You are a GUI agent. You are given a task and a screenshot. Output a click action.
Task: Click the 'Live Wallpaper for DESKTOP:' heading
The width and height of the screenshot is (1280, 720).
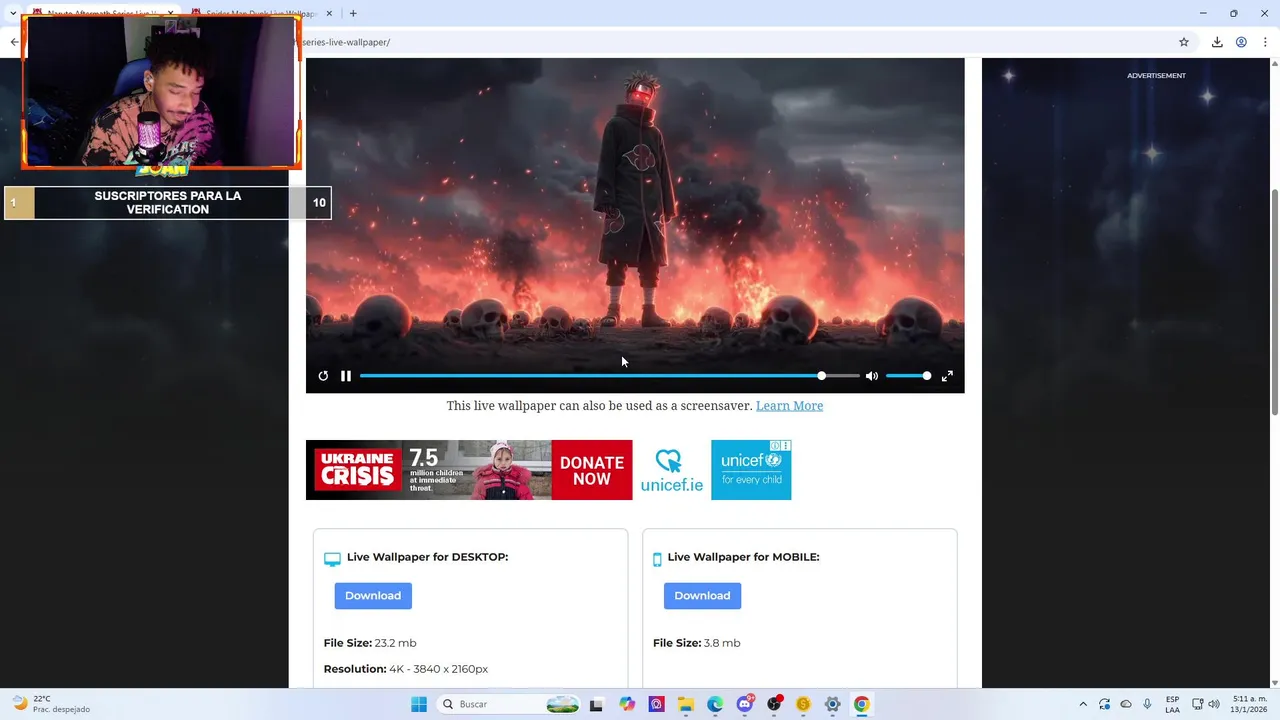(427, 557)
